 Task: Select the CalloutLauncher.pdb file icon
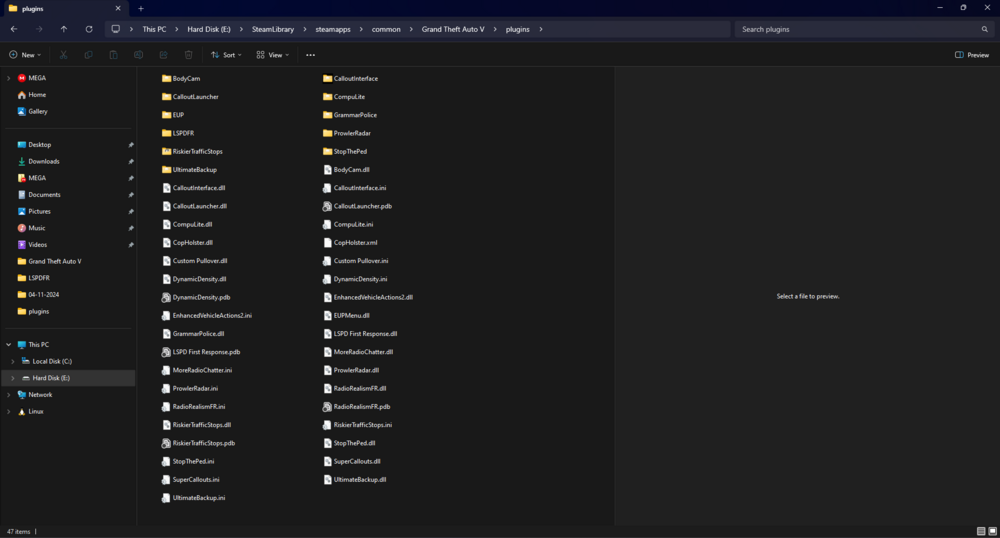point(327,207)
